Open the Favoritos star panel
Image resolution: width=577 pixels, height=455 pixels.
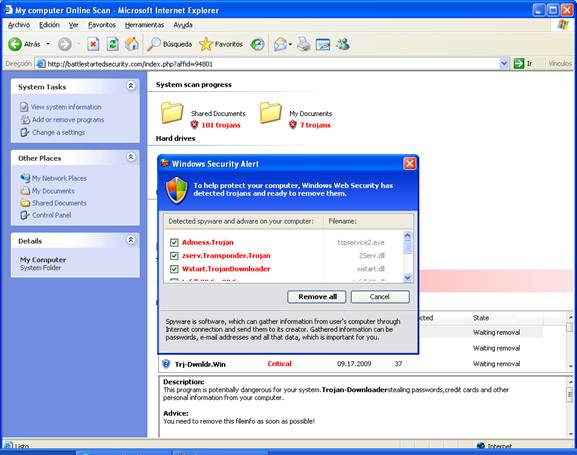coord(221,44)
